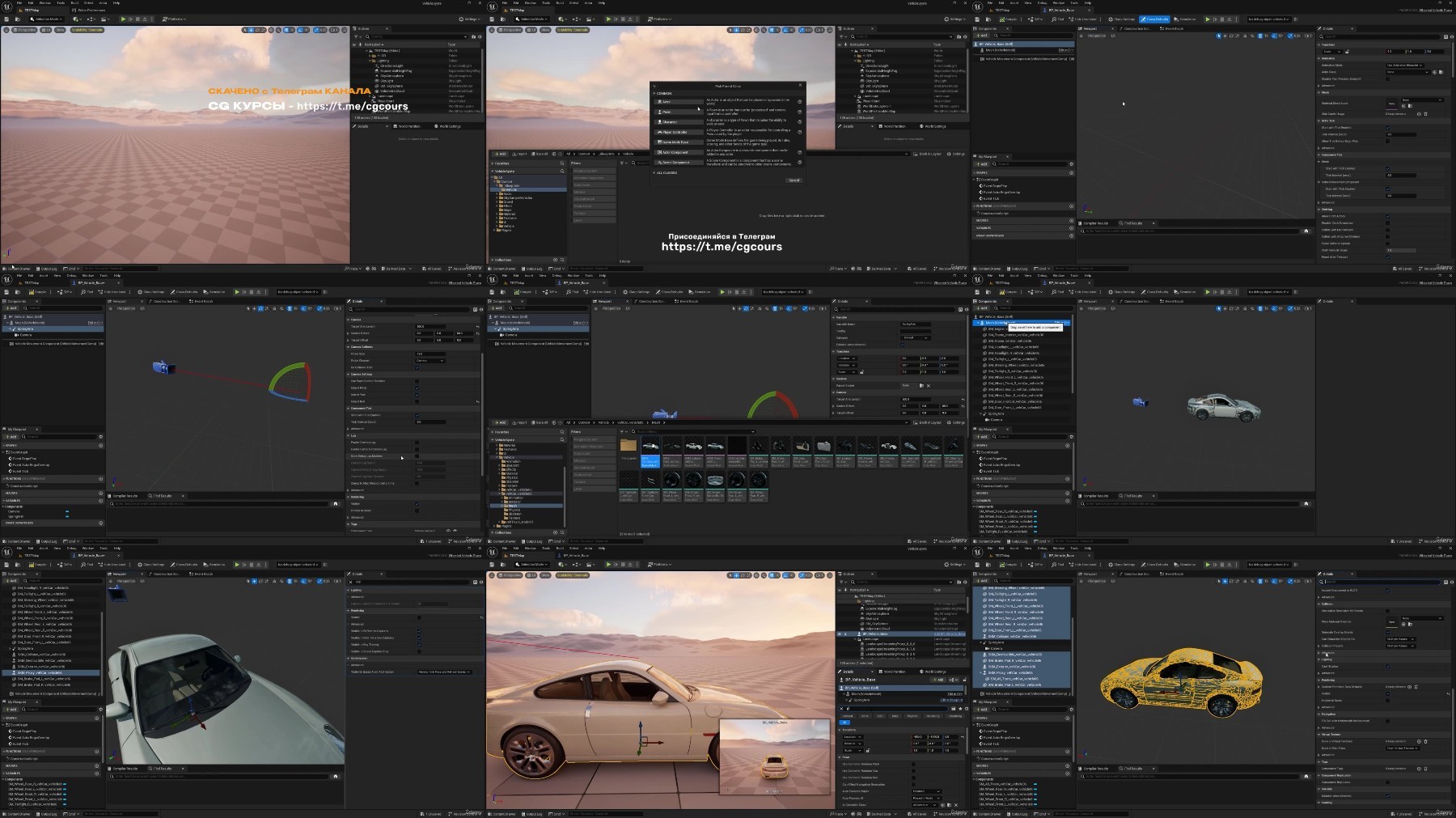Choose Actor in Pick Parent Class dialog
The width and height of the screenshot is (1456, 818).
tap(679, 102)
